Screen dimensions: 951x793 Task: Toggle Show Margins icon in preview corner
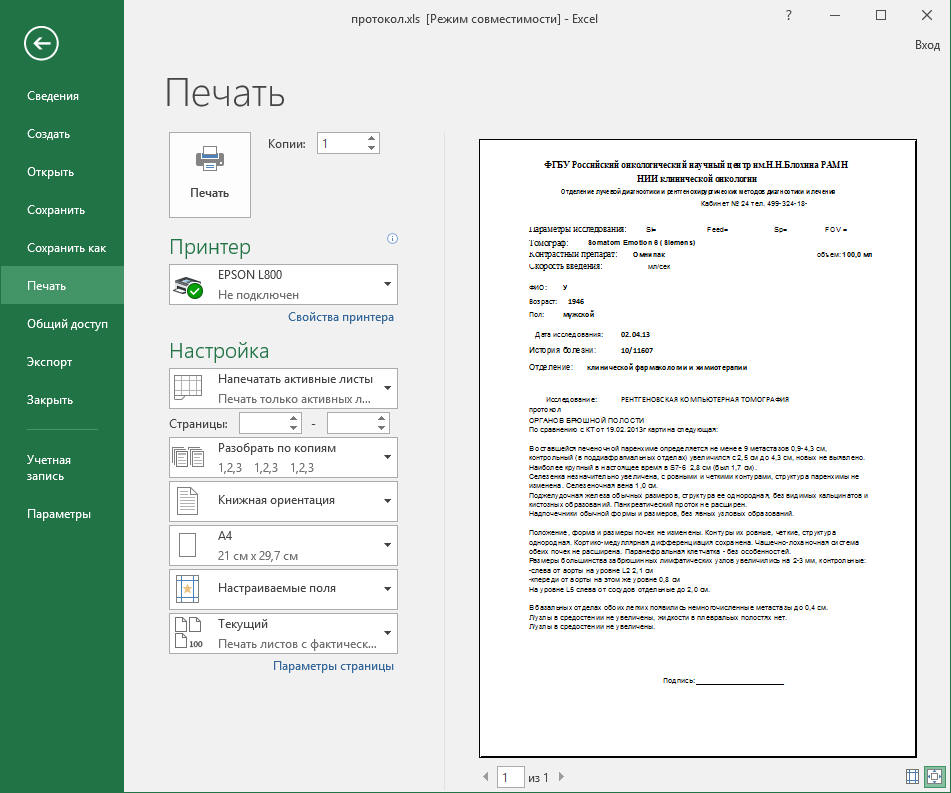coord(912,776)
